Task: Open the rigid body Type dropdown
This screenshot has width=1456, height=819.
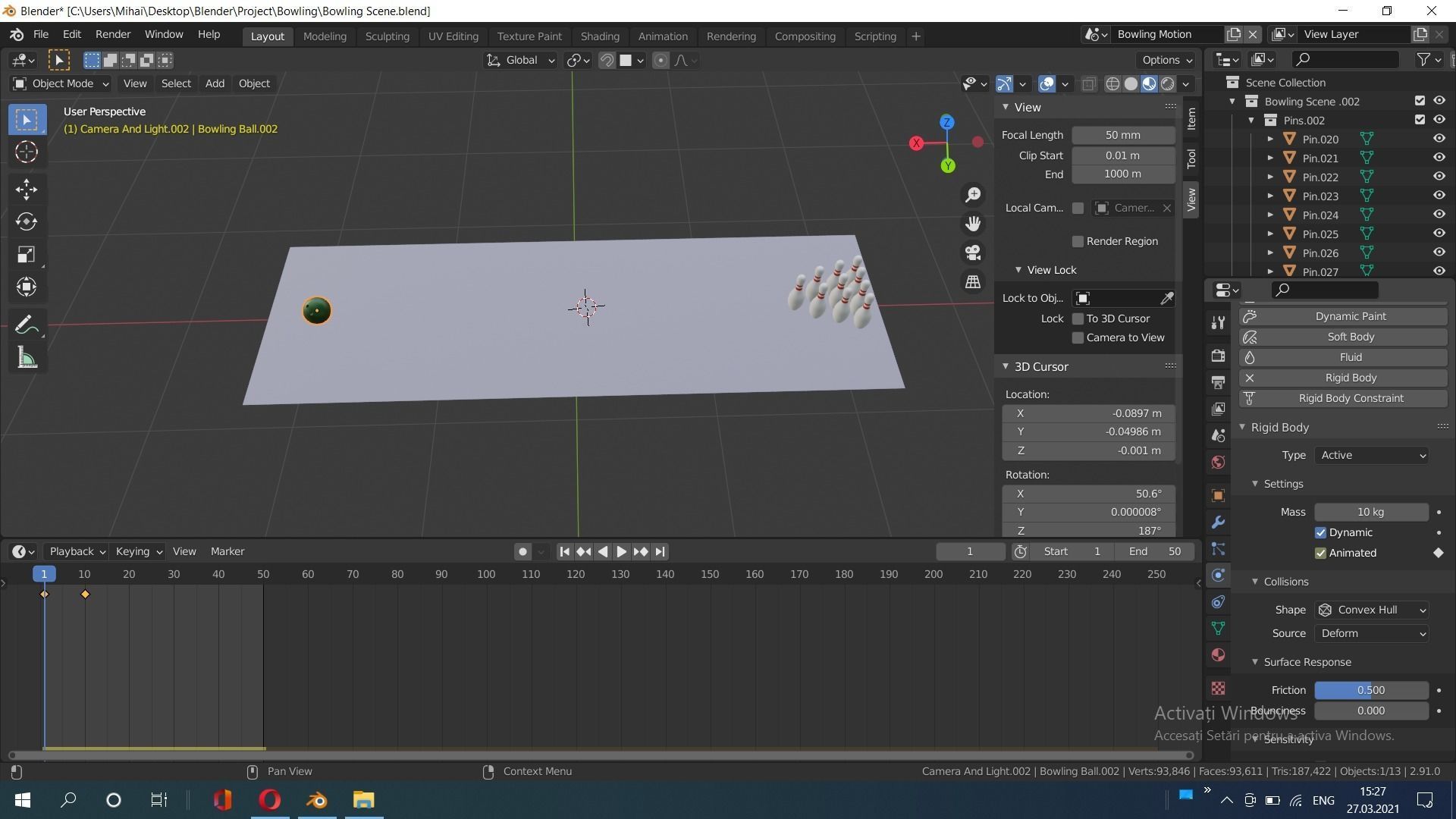Action: [1372, 455]
